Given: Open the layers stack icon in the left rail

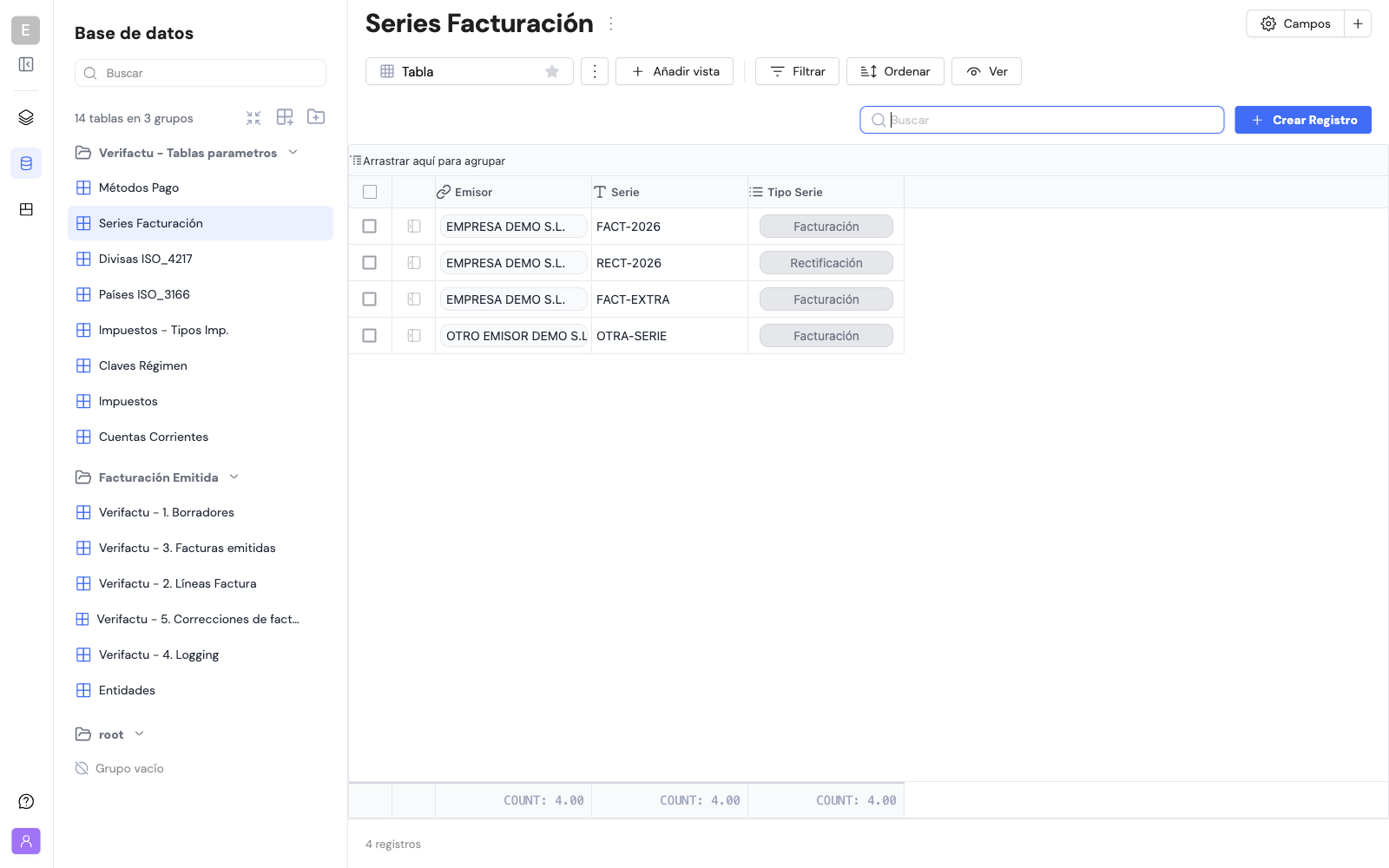Looking at the screenshot, I should [x=26, y=117].
